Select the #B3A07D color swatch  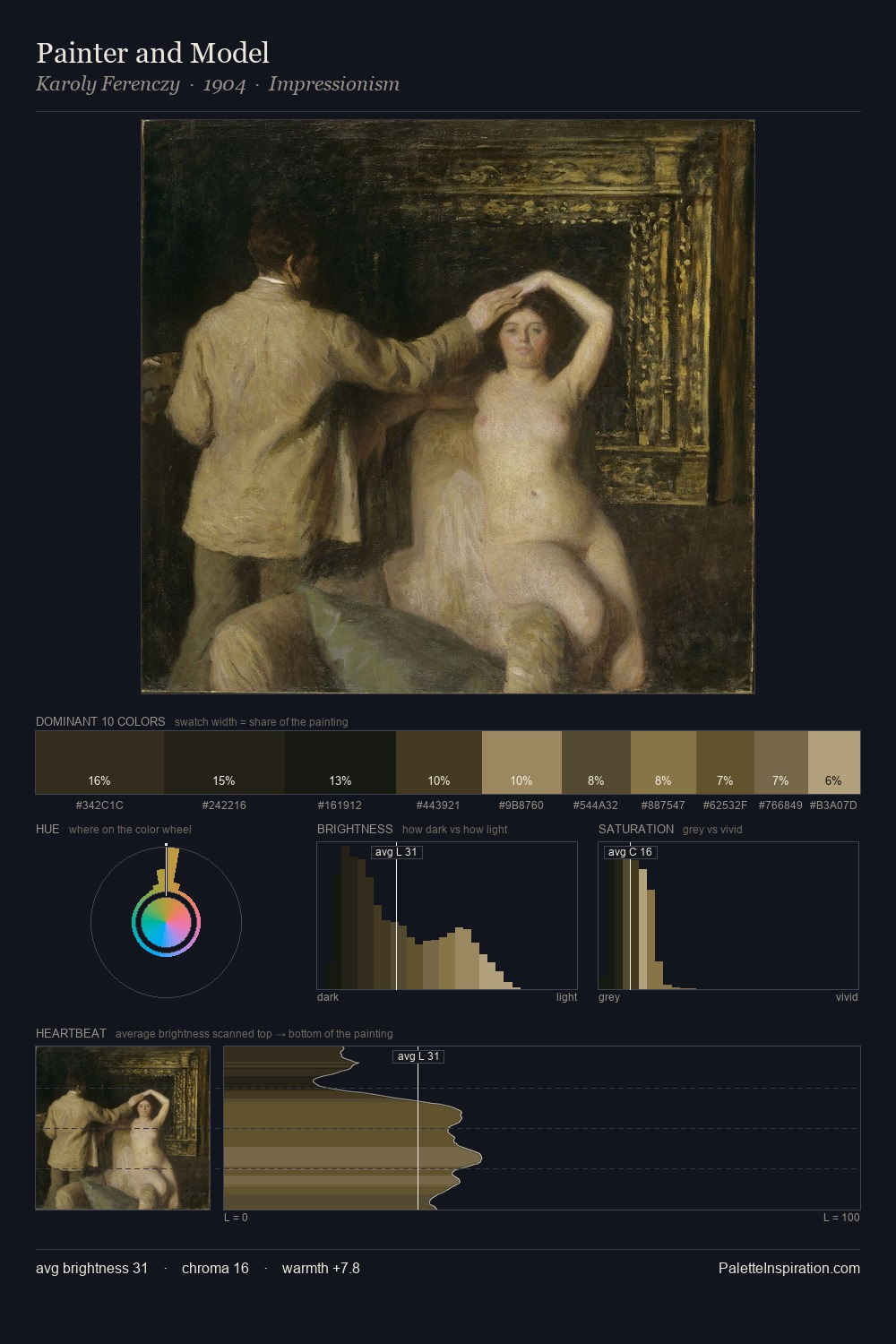click(x=834, y=762)
